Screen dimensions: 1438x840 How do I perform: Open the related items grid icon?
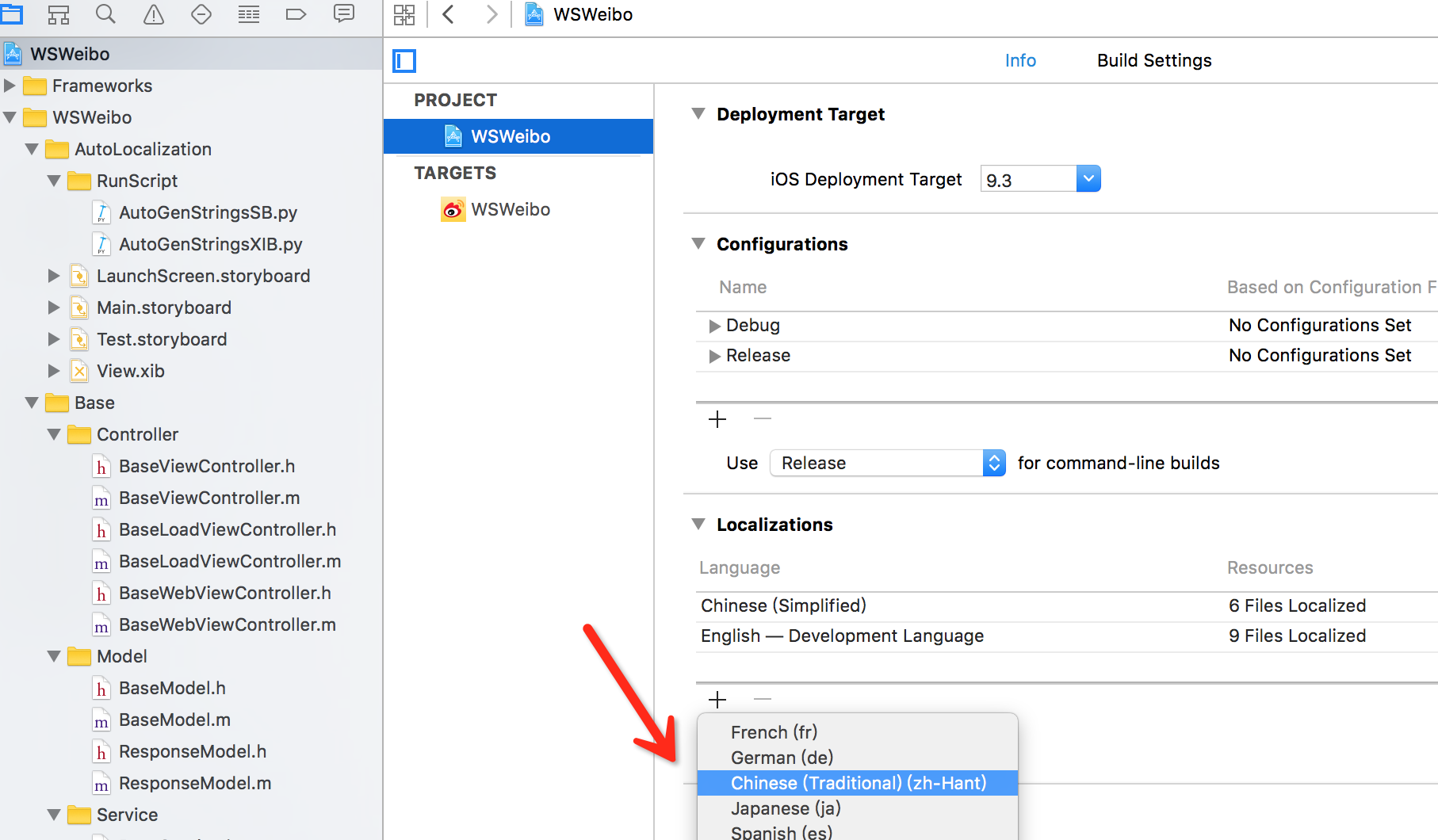click(x=404, y=14)
